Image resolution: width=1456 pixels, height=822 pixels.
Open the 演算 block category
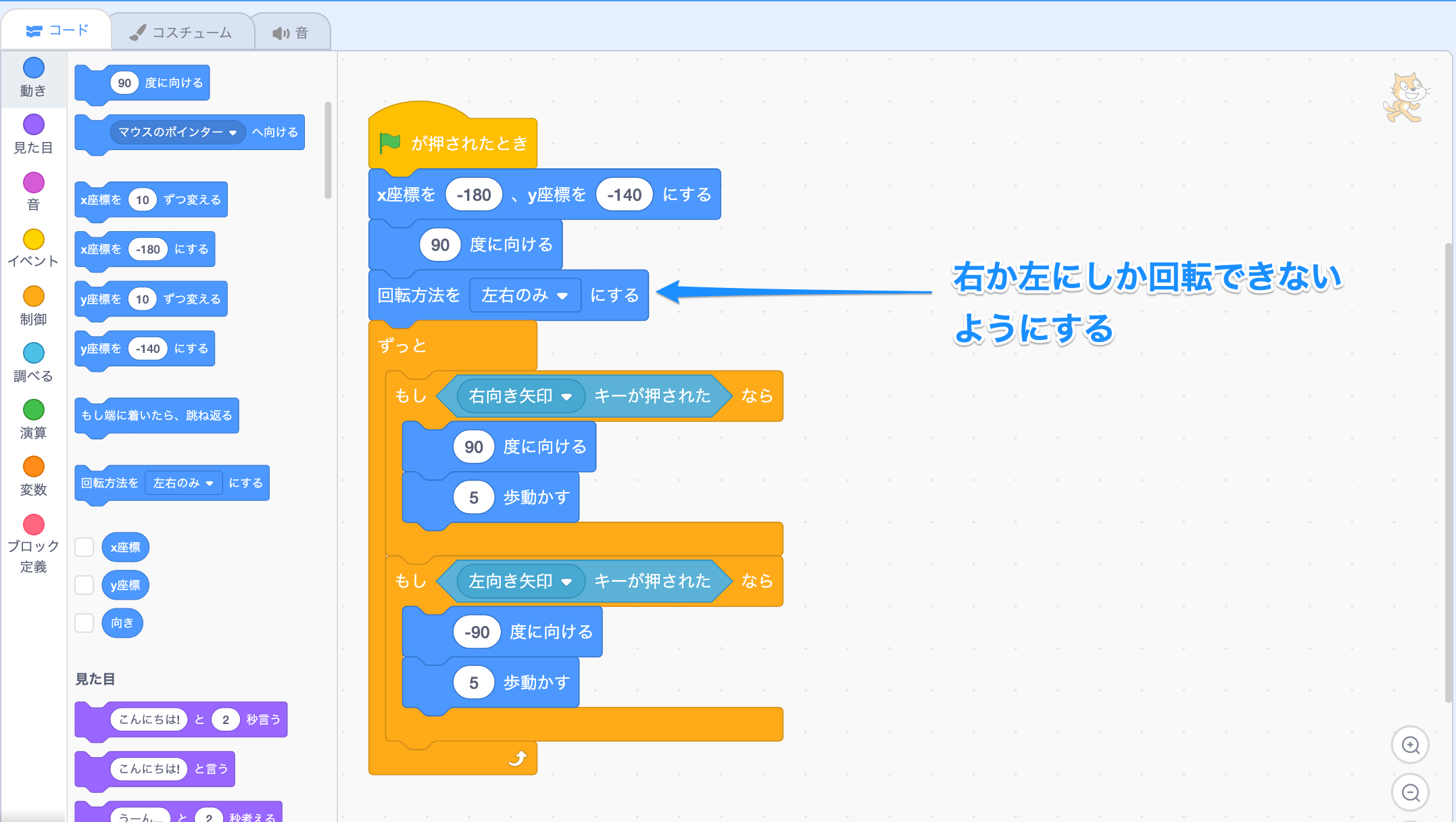click(33, 419)
